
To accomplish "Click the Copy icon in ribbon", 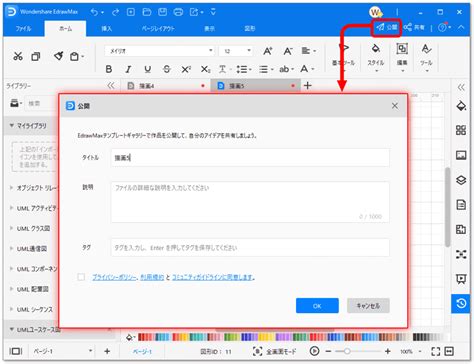I will click(36, 56).
